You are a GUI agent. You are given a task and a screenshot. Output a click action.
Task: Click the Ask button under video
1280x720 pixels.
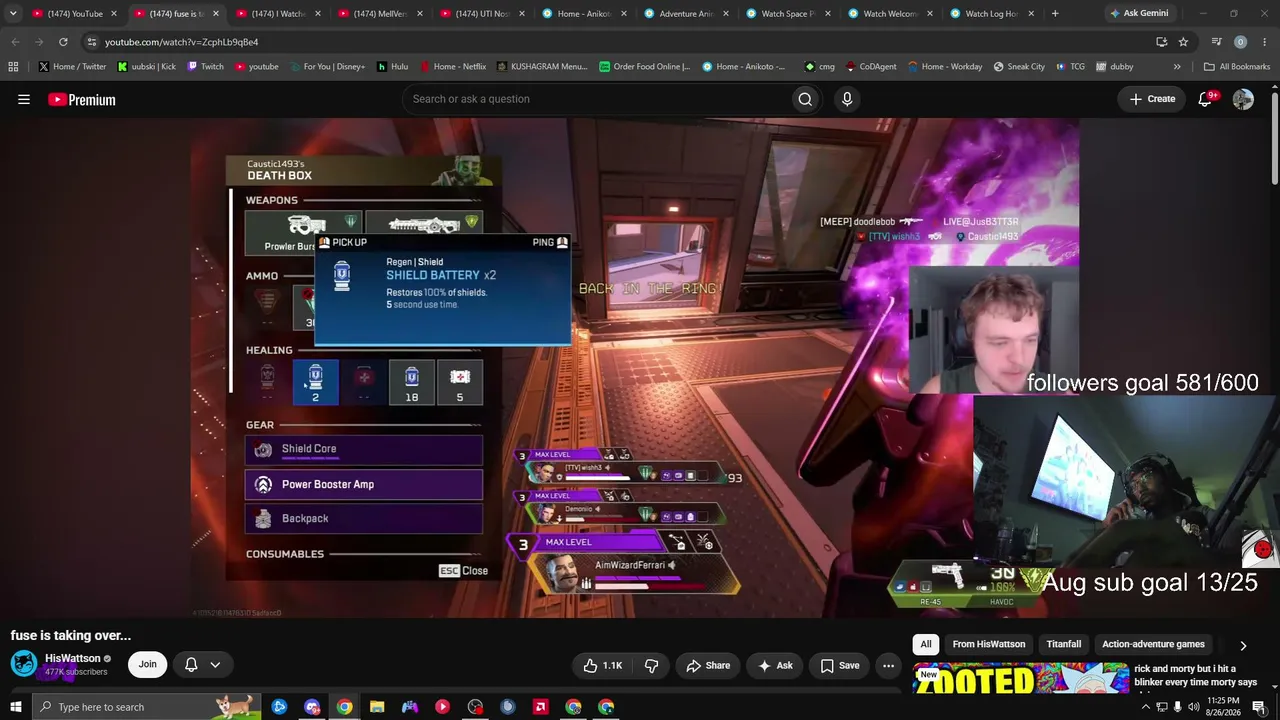coord(776,665)
